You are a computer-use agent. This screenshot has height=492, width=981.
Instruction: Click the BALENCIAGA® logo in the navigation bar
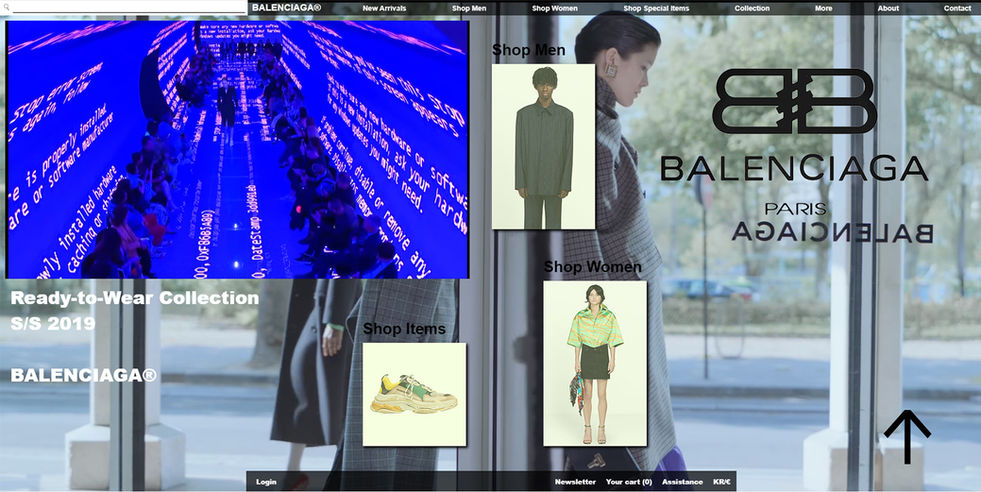287,8
